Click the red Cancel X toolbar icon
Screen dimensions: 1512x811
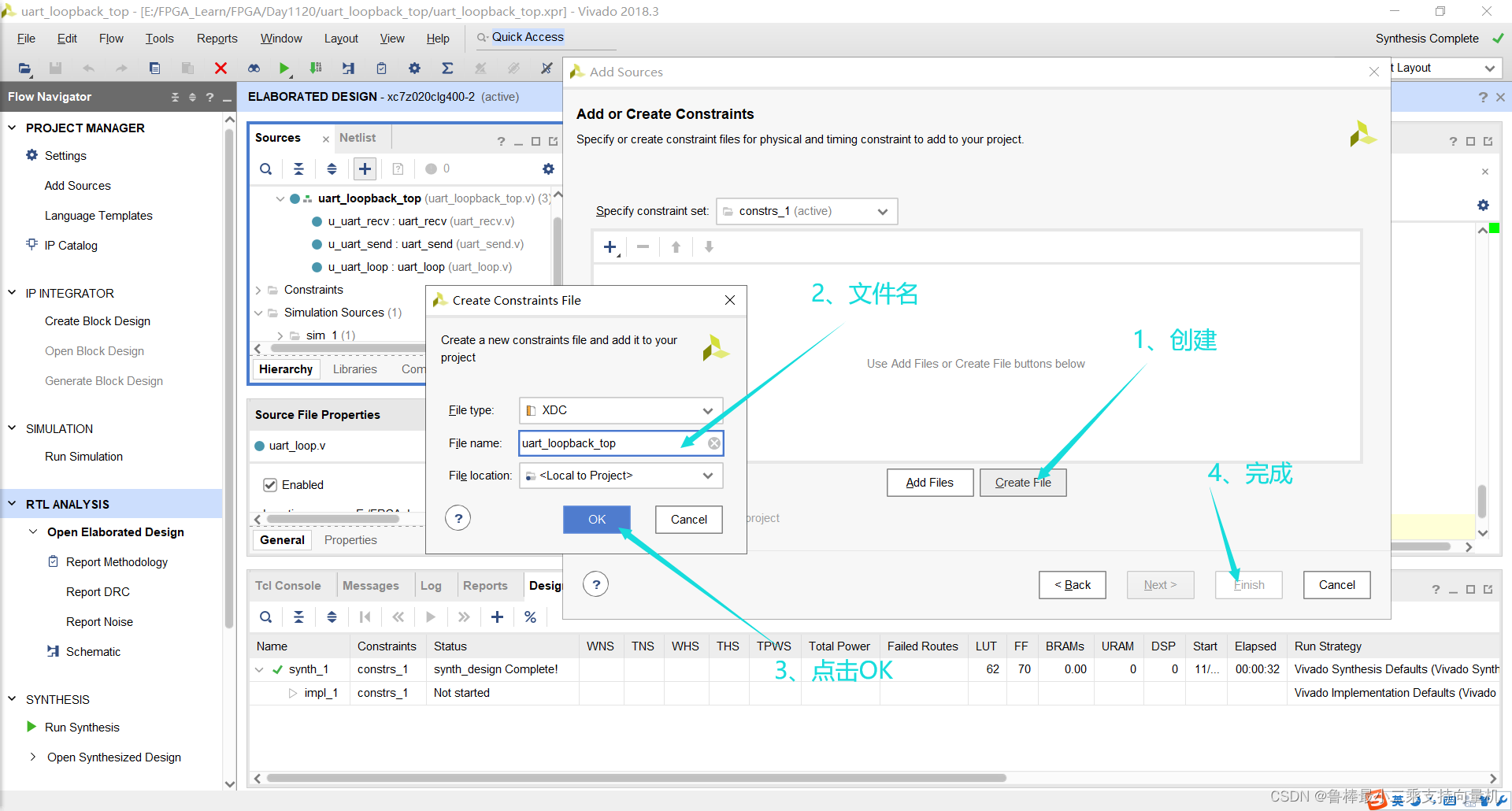point(220,69)
